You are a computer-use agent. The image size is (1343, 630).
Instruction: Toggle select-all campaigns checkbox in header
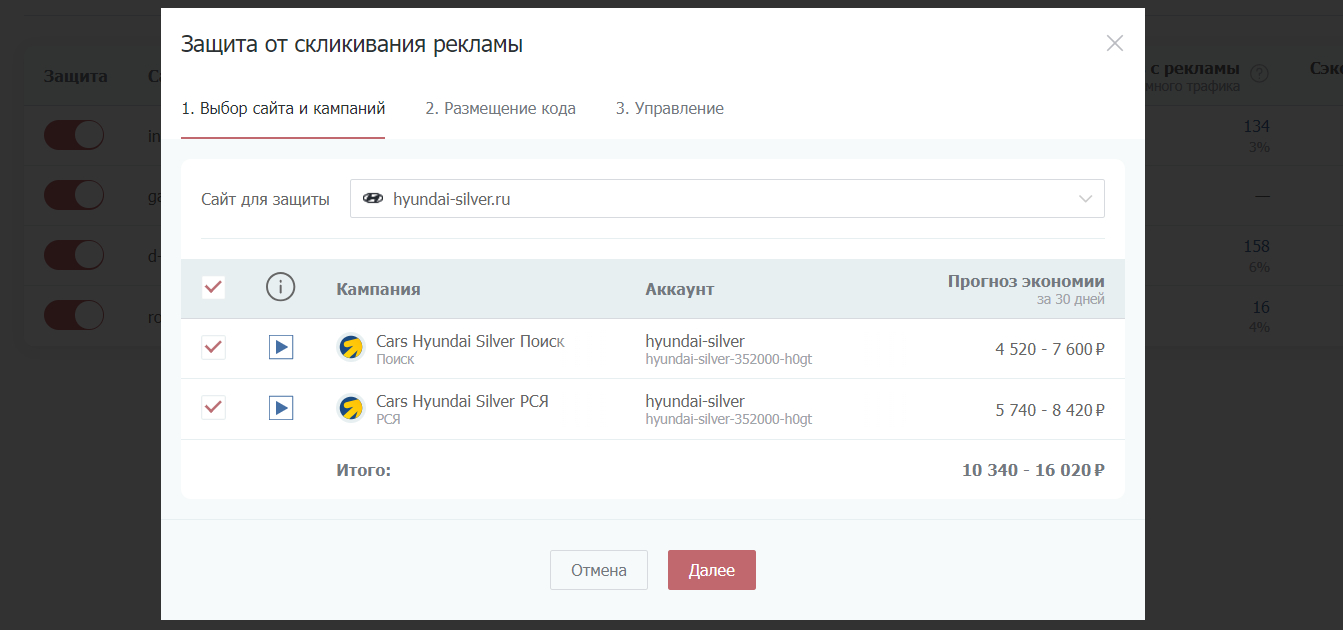(214, 288)
